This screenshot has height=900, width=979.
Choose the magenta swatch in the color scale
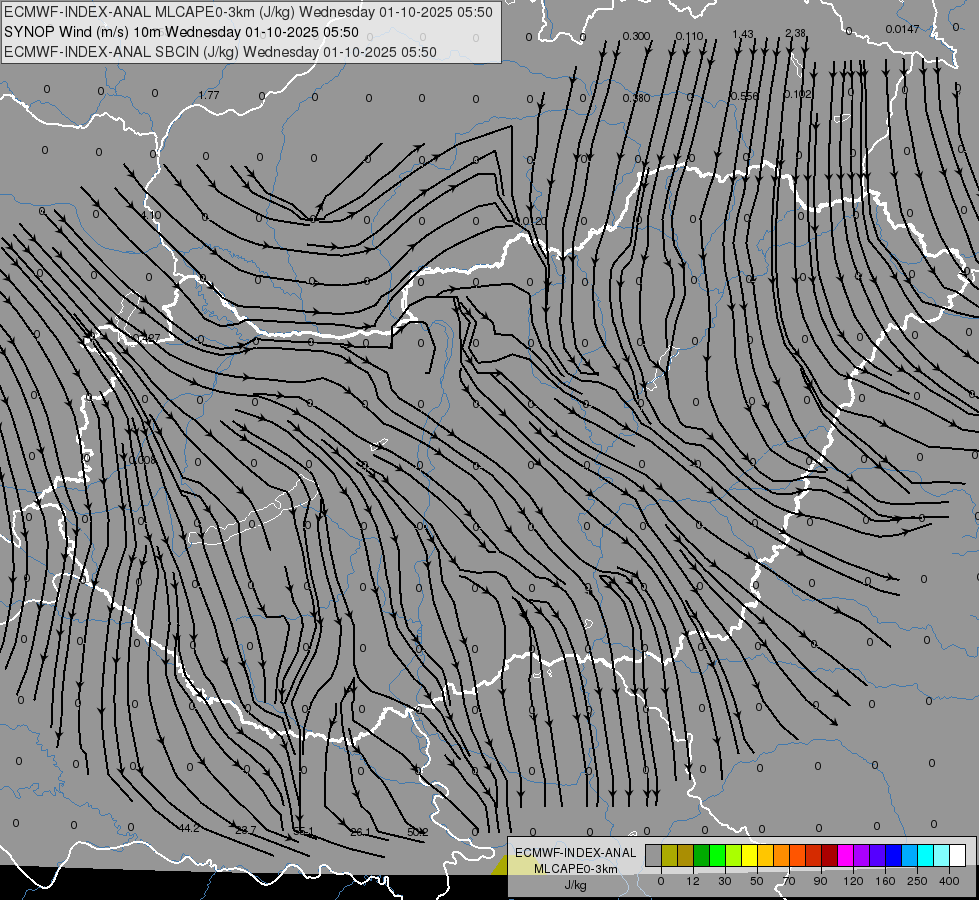point(845,855)
